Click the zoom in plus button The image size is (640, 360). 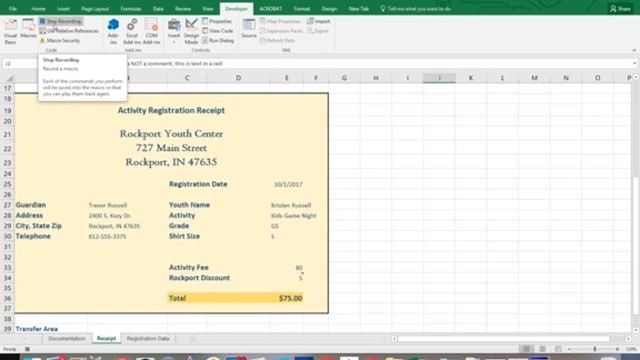click(x=618, y=349)
